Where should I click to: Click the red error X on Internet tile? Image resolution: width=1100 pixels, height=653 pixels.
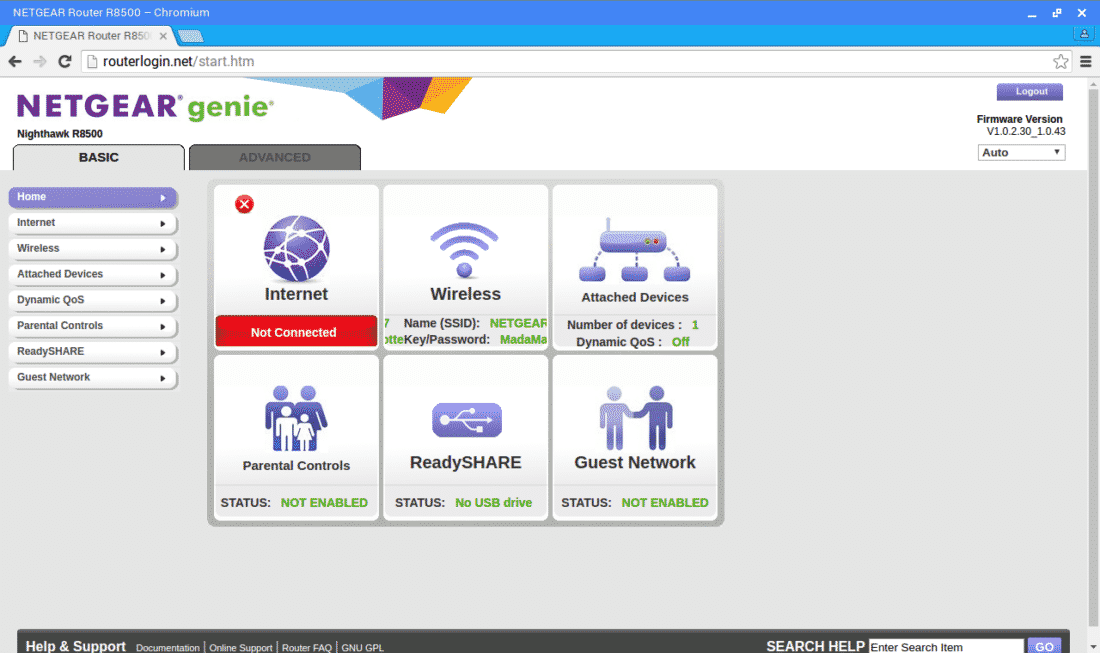pos(244,204)
